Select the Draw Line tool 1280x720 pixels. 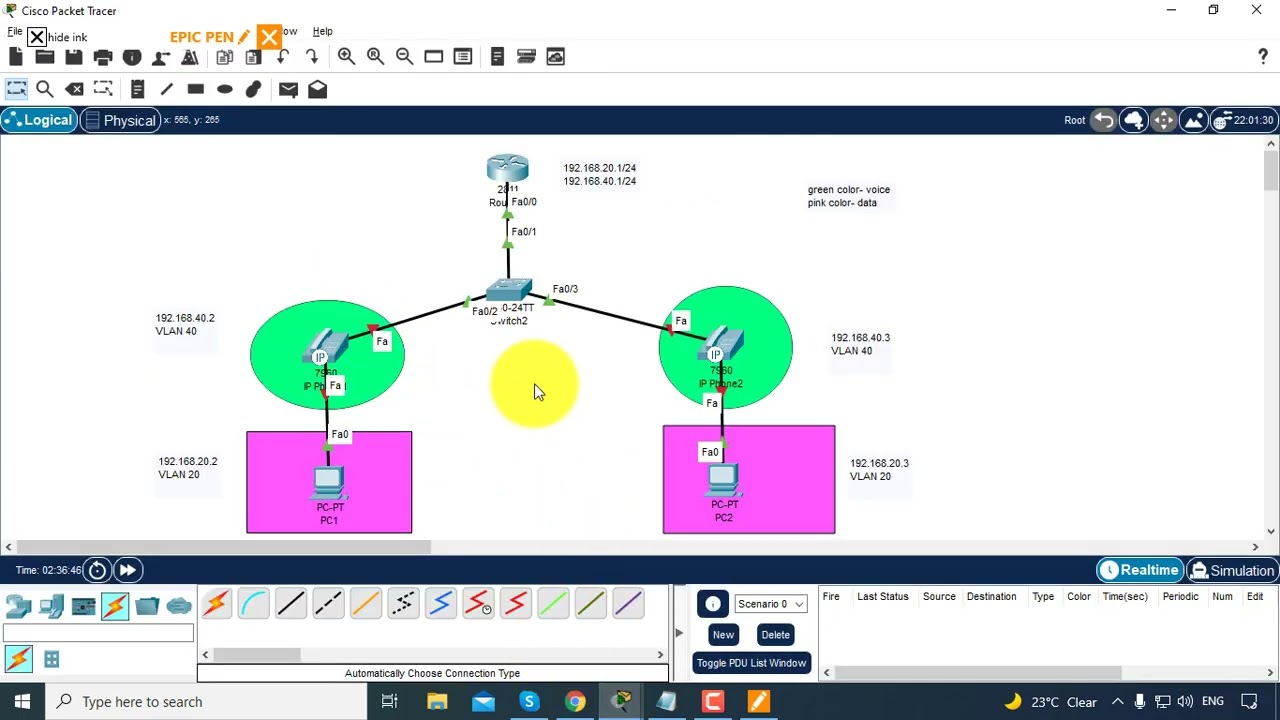tap(167, 89)
